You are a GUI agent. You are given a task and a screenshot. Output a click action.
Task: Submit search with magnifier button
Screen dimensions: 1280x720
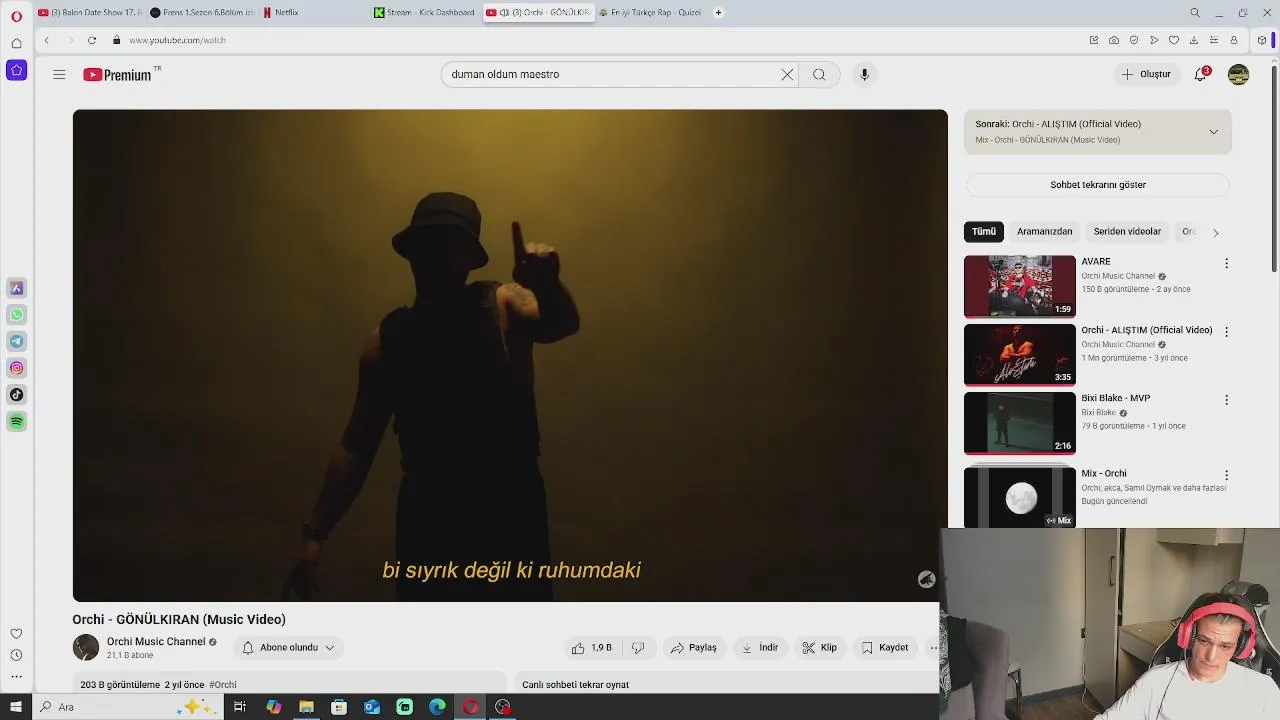pyautogui.click(x=819, y=74)
